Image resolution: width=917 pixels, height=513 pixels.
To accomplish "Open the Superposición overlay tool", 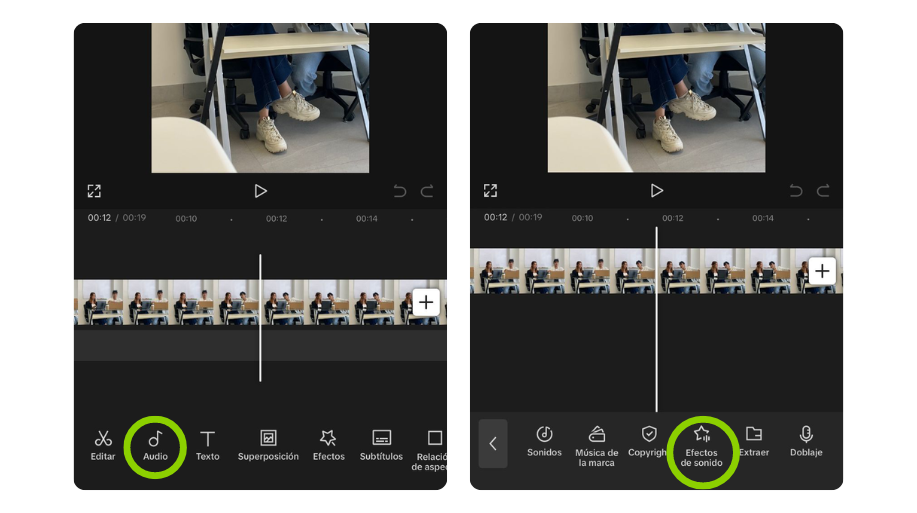I will (268, 444).
